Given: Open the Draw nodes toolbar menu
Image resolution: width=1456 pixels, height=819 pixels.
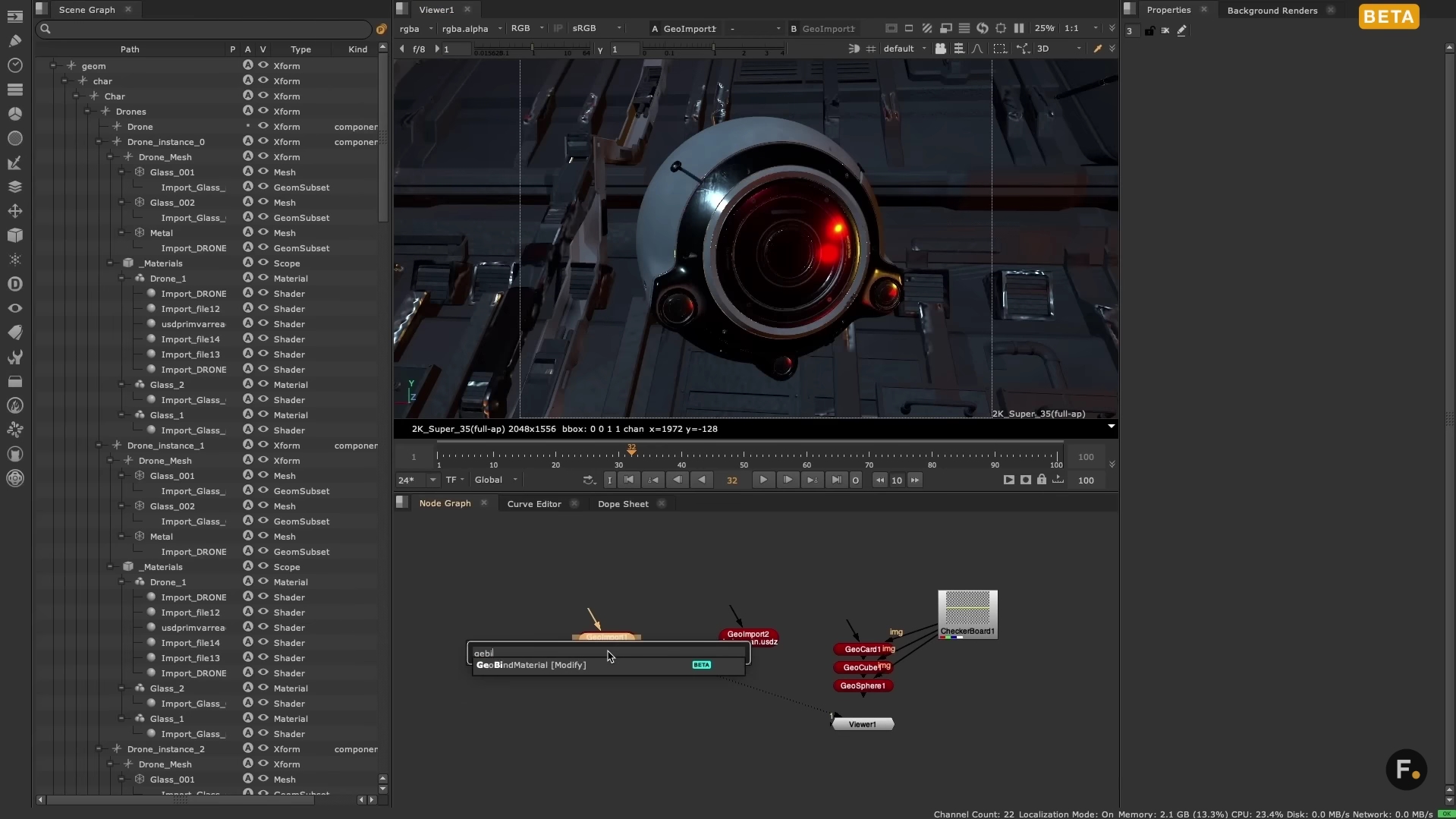Looking at the screenshot, I should [x=14, y=41].
